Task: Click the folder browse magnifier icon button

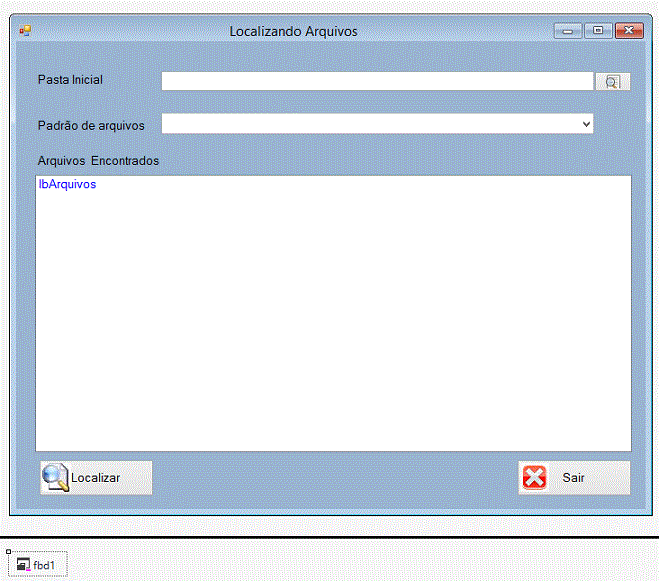Action: pos(613,82)
